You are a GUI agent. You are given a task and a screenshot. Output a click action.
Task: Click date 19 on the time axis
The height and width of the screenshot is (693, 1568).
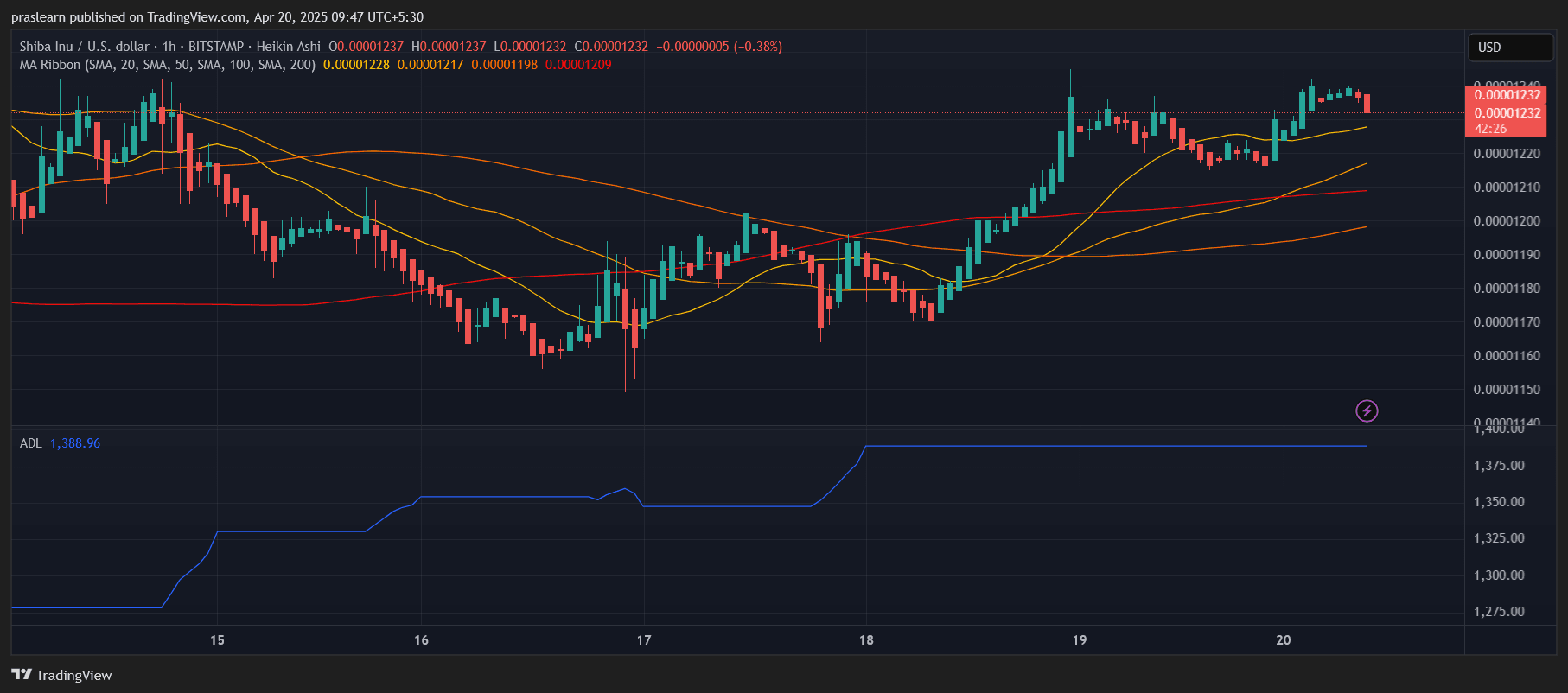(x=1080, y=640)
